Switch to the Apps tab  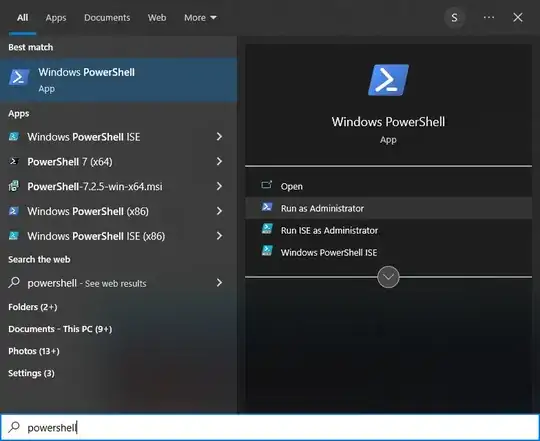click(x=56, y=18)
